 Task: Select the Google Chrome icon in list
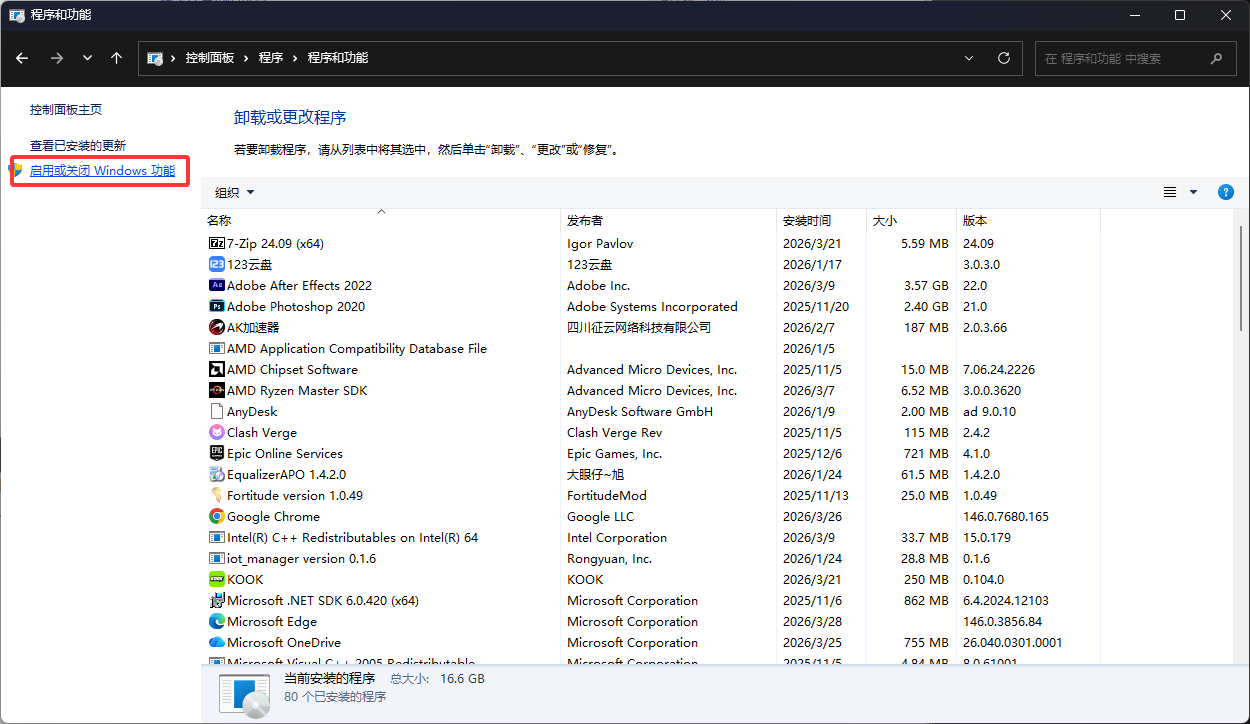216,516
